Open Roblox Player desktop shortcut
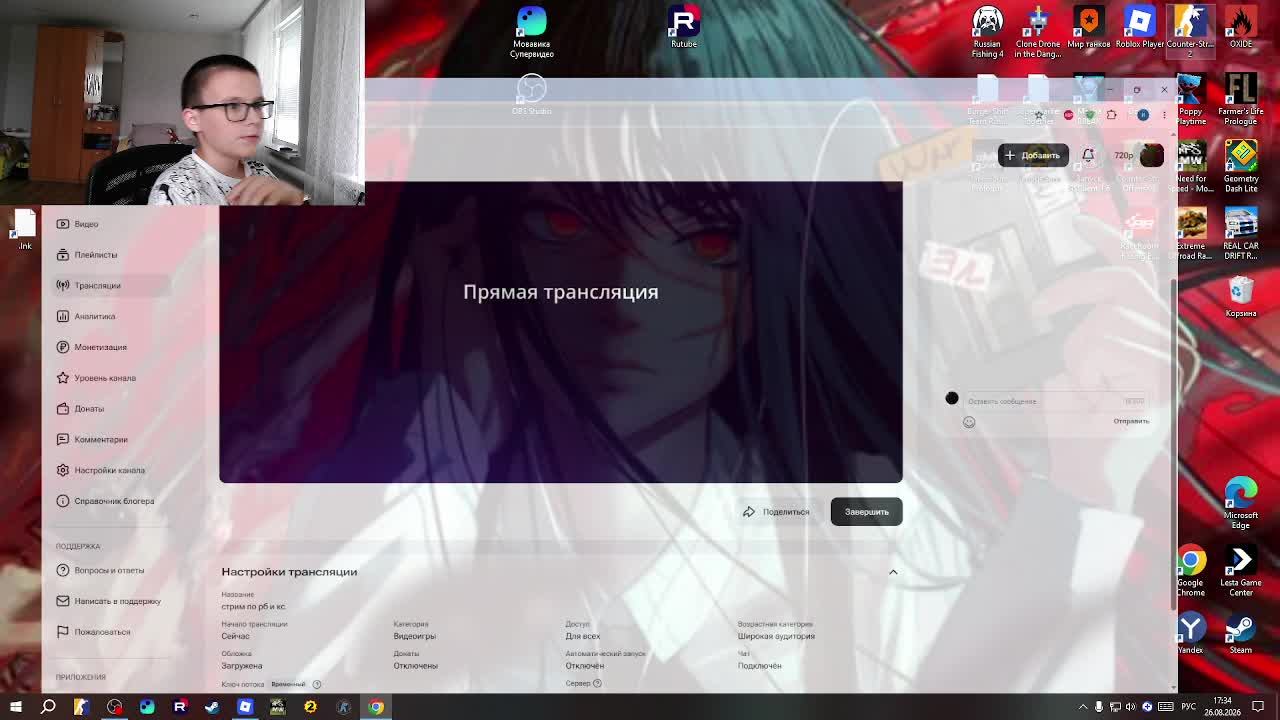1280x720 pixels. tap(1140, 28)
